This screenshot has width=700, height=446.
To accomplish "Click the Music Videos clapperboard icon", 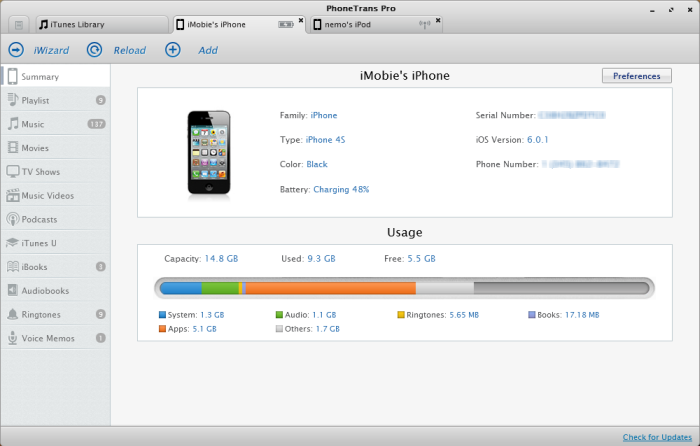I will coord(13,195).
